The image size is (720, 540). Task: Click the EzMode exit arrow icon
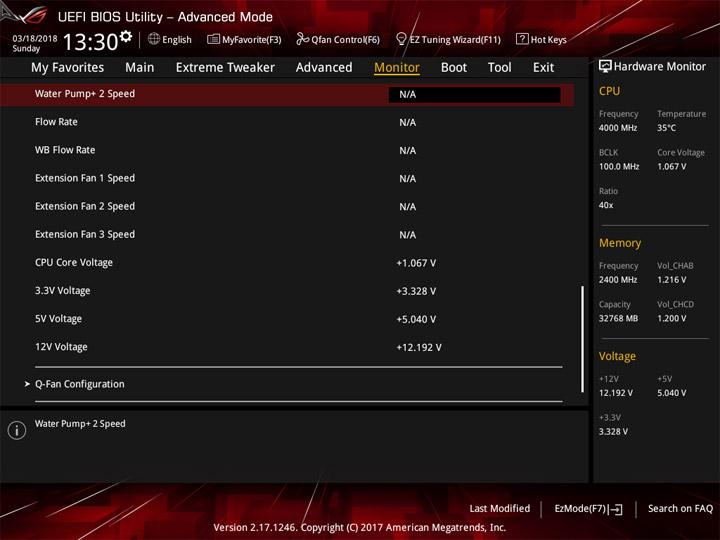click(x=616, y=509)
